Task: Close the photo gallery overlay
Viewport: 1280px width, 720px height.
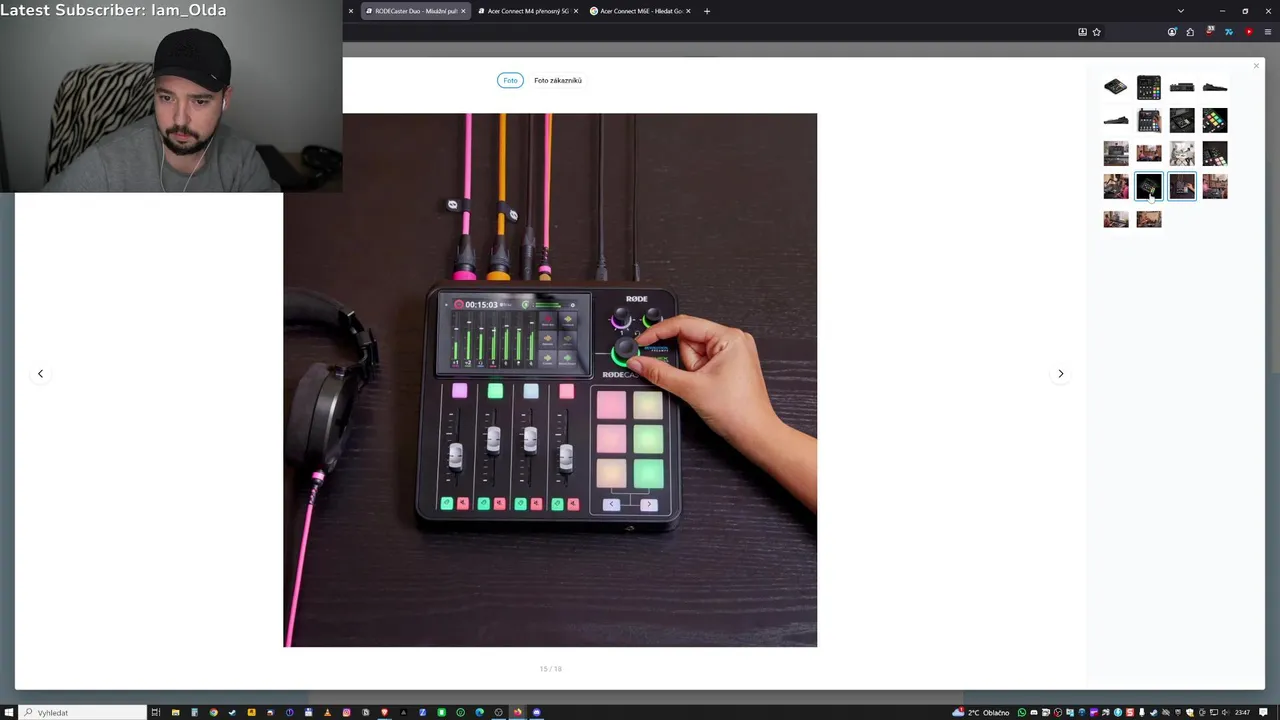Action: click(x=1257, y=66)
